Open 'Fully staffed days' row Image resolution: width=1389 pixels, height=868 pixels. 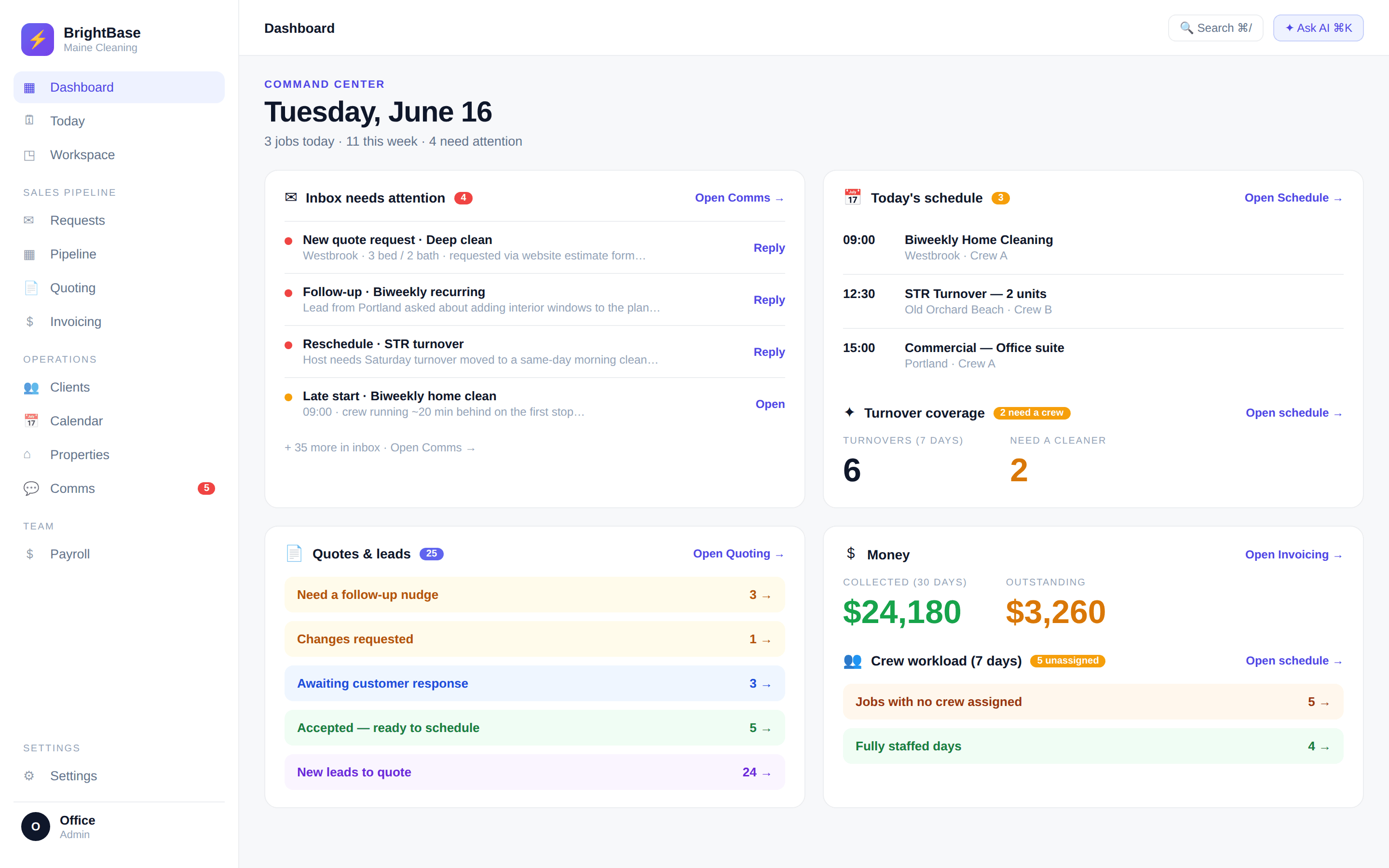coord(1093,746)
